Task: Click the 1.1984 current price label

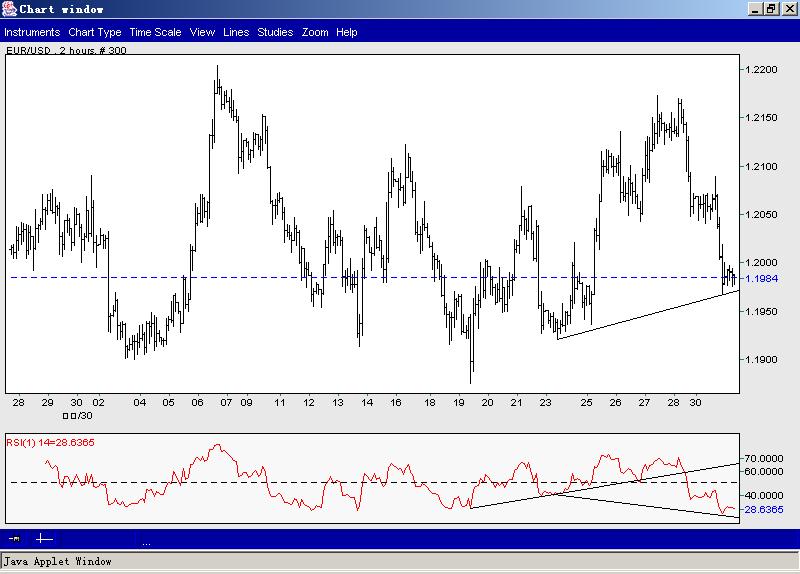Action: [x=762, y=278]
